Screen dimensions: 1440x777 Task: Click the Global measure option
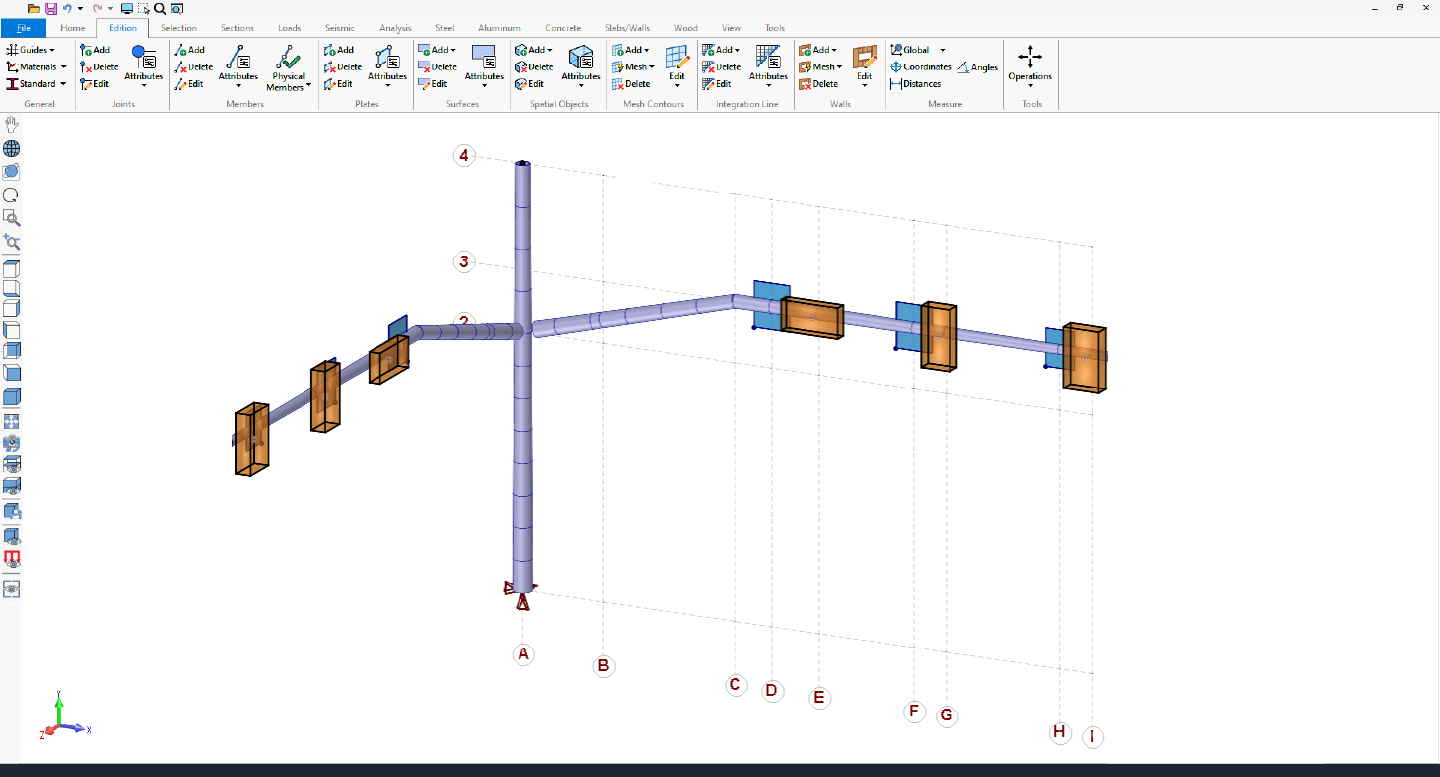pos(916,49)
